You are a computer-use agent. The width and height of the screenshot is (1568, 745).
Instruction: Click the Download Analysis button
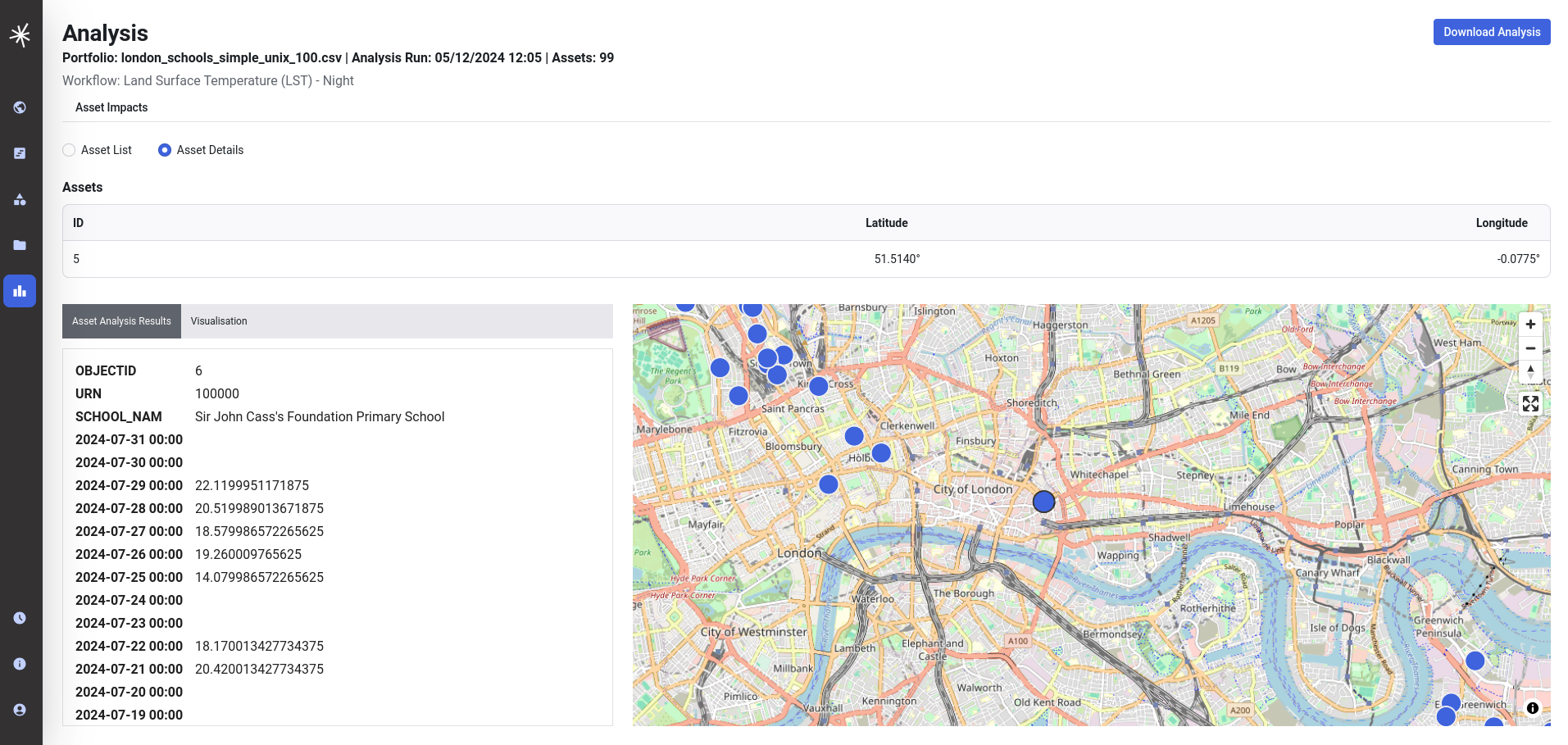(x=1492, y=32)
